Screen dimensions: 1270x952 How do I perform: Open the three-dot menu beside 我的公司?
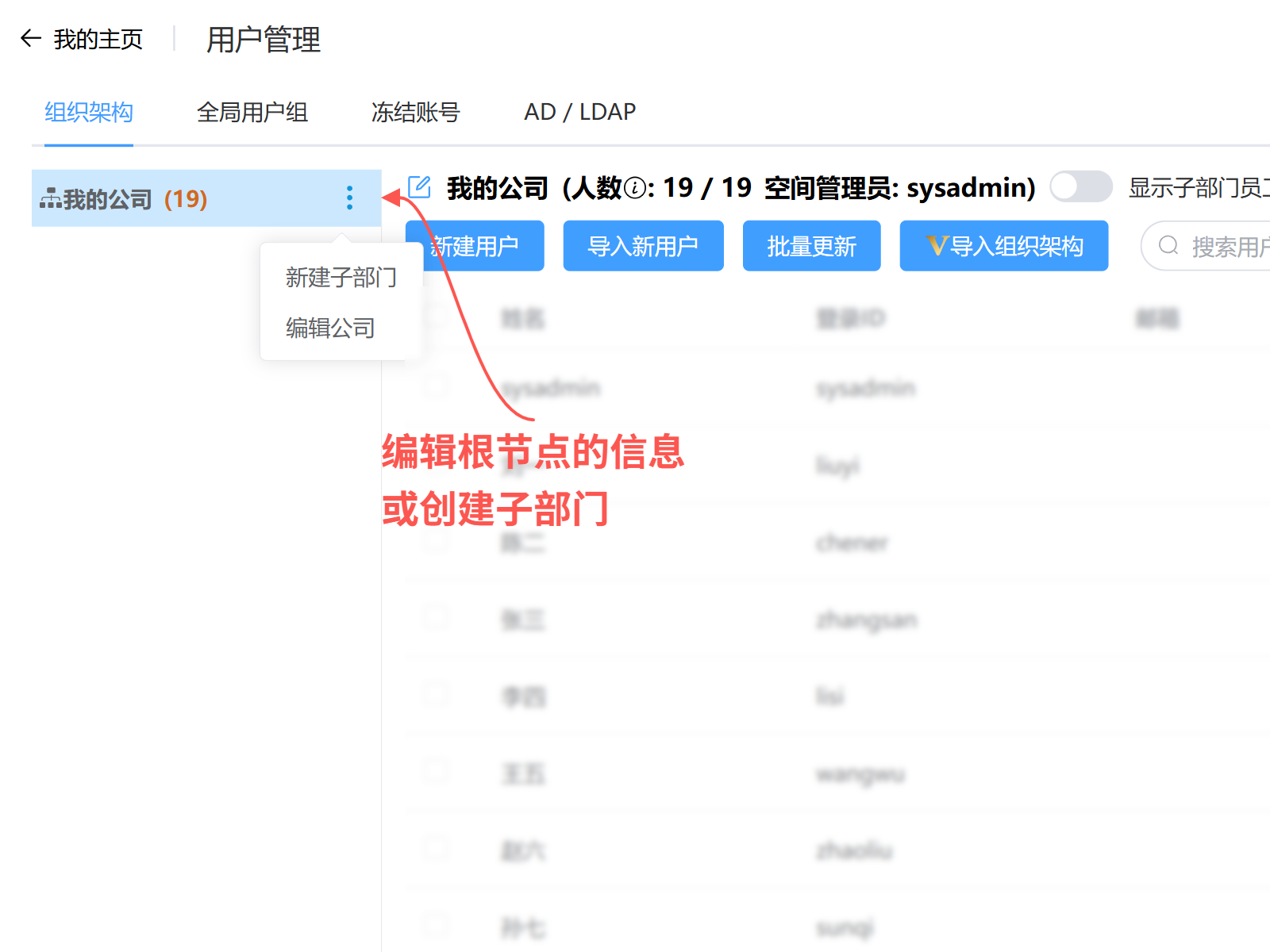point(349,198)
